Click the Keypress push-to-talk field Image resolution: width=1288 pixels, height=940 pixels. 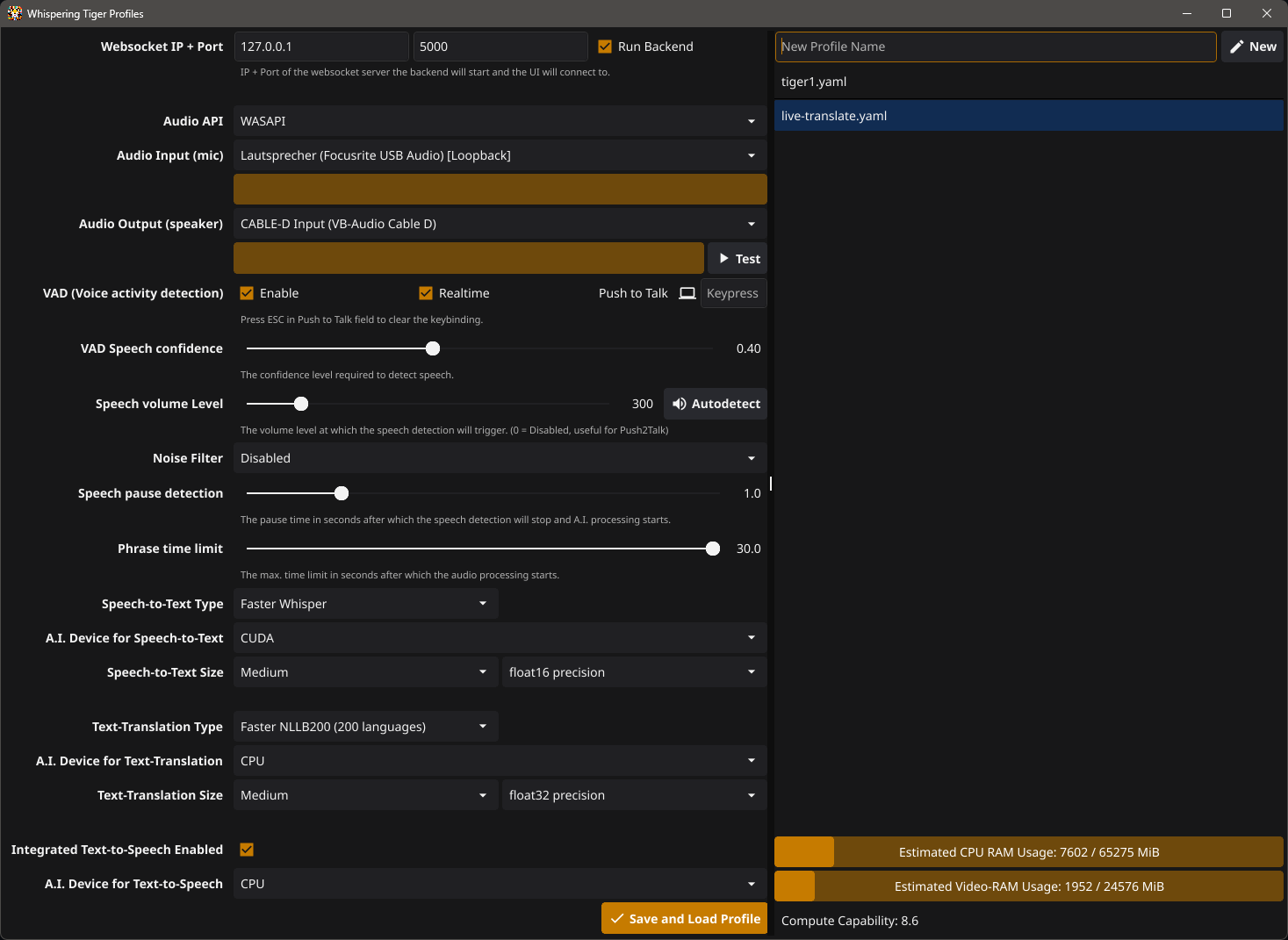[x=733, y=293]
